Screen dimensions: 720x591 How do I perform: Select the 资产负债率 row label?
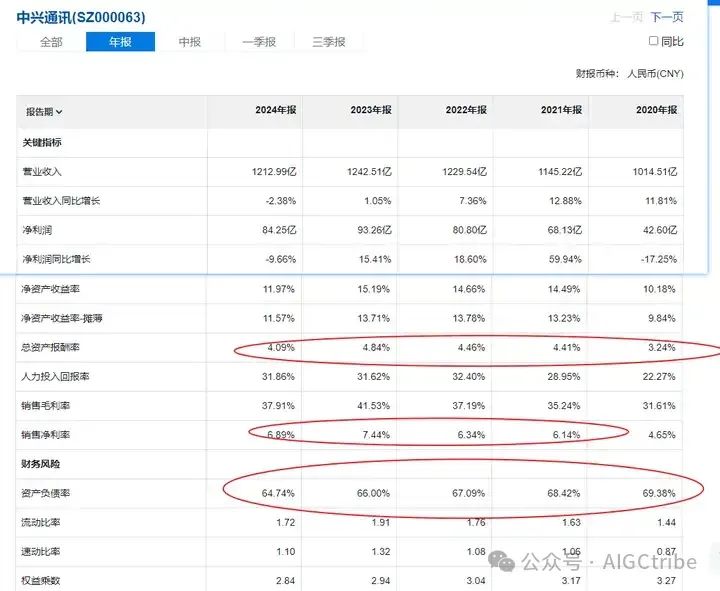[45, 493]
